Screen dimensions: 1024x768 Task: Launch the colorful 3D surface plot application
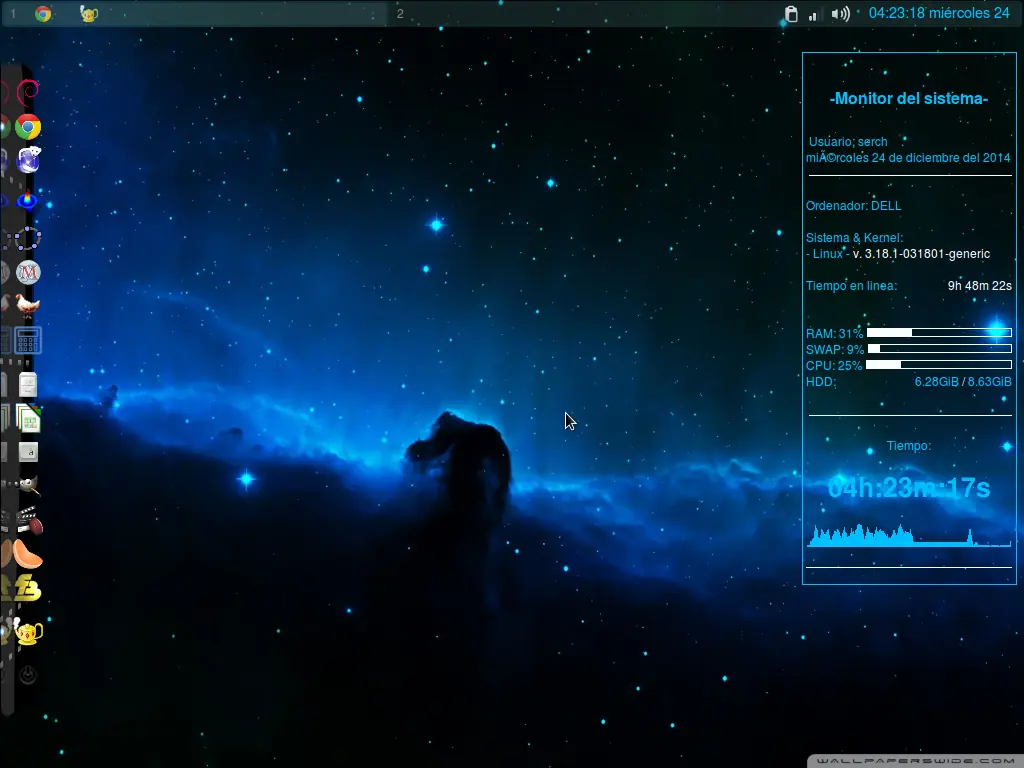[27, 200]
